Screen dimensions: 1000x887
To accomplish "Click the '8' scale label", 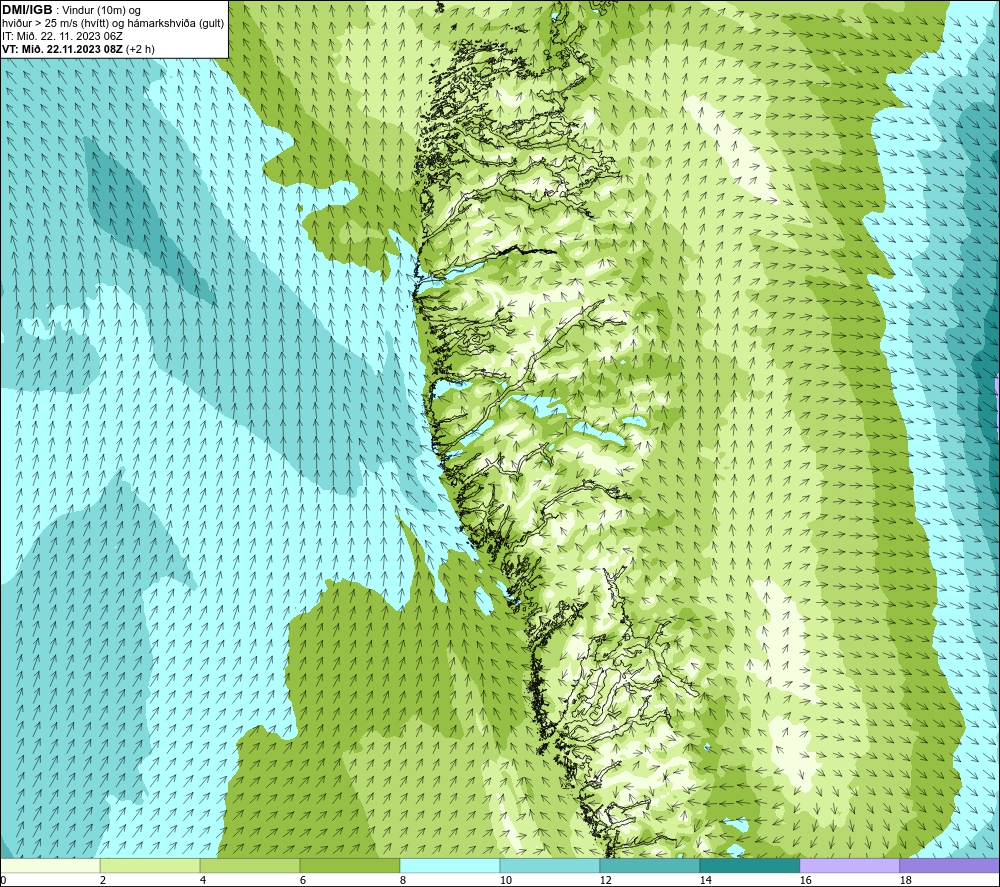I will pos(402,880).
